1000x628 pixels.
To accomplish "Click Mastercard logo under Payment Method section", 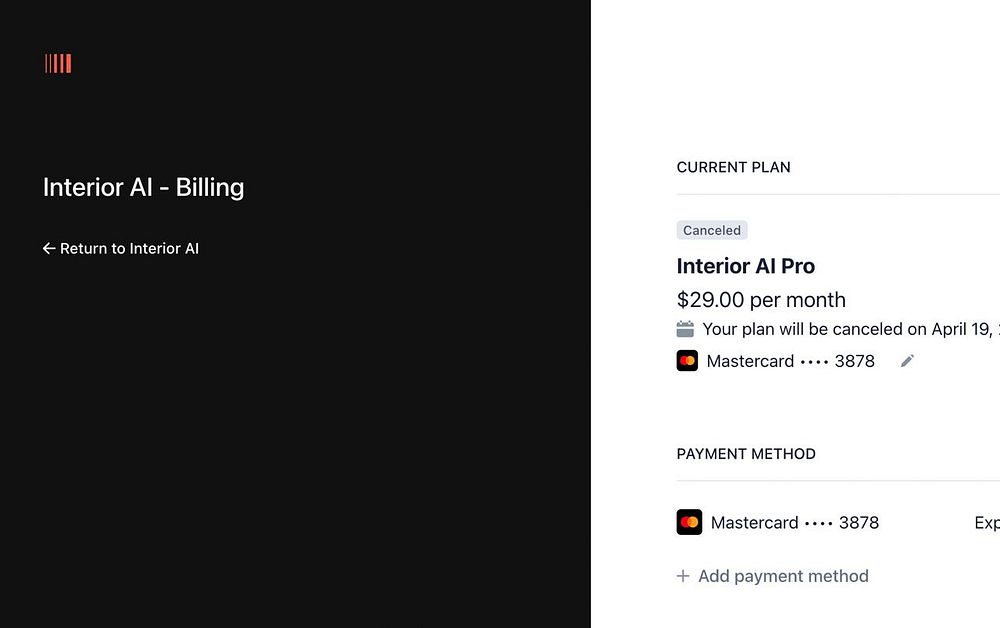I will click(689, 522).
